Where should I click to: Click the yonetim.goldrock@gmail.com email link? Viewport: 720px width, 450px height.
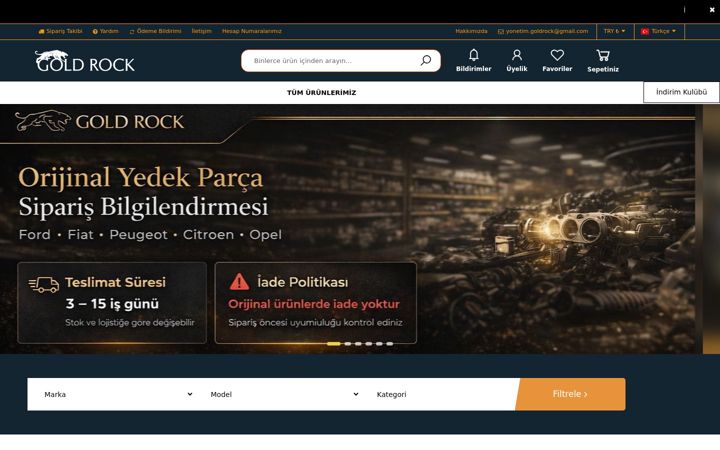point(543,31)
